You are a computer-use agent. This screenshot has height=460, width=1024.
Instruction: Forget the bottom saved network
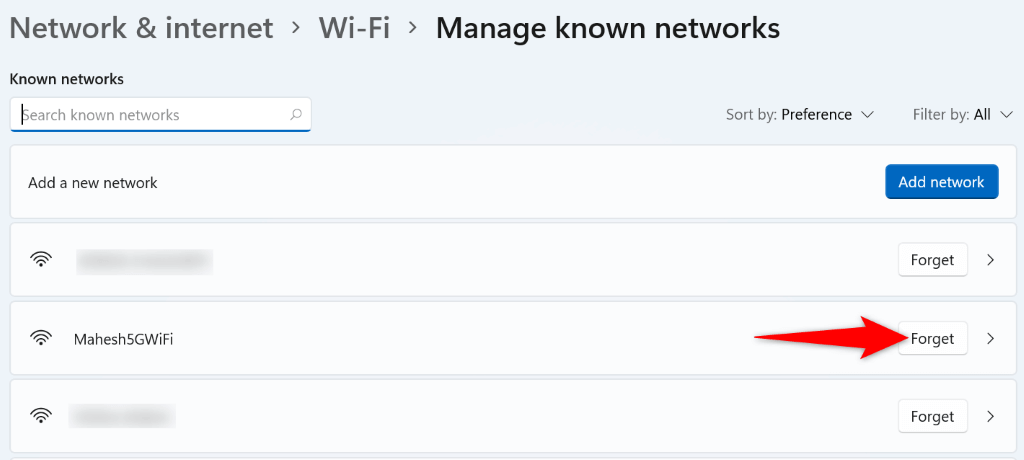(932, 416)
